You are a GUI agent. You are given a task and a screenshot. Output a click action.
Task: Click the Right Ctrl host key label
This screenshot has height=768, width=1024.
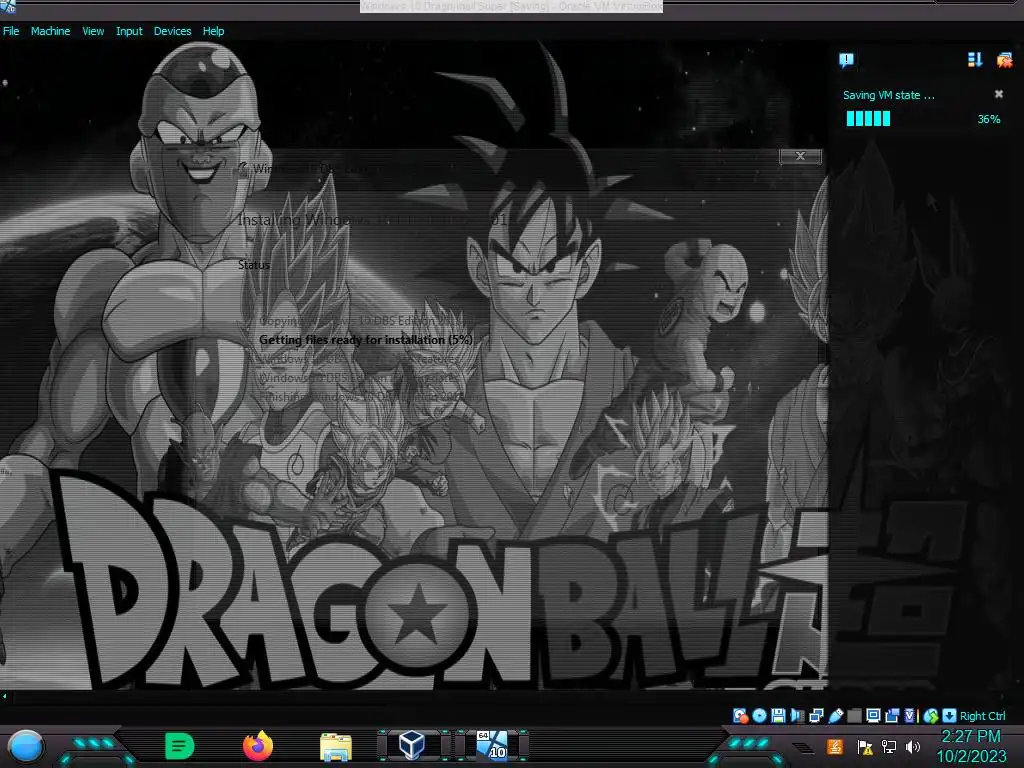tap(982, 716)
